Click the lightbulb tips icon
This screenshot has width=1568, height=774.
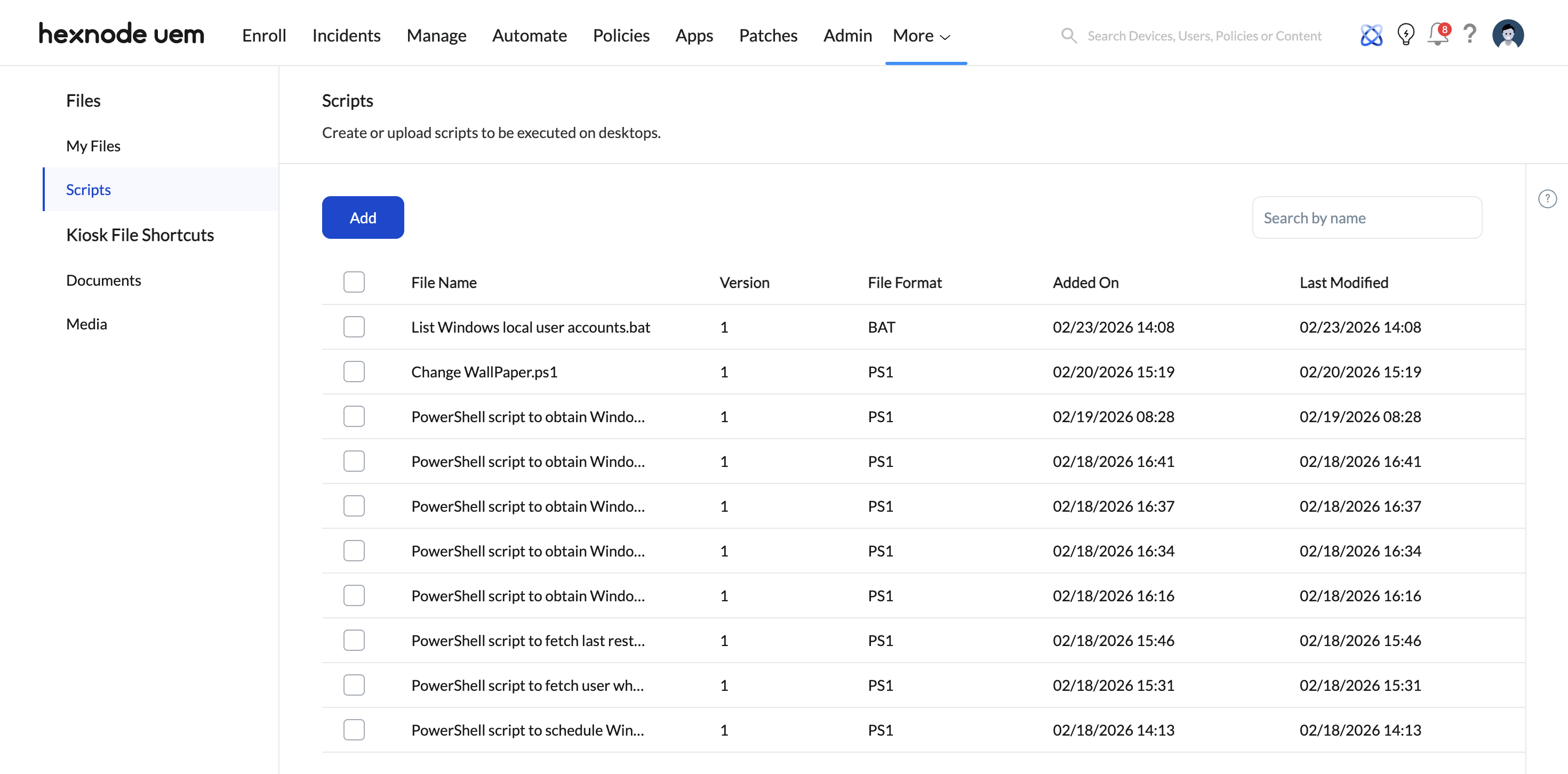(1405, 35)
